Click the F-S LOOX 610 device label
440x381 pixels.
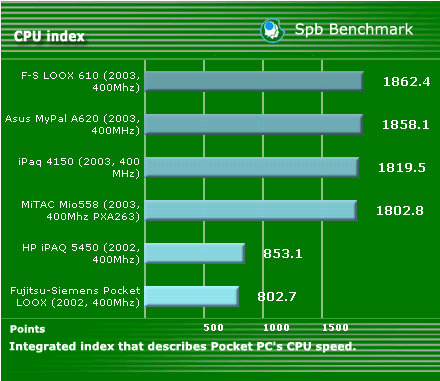[x=80, y=82]
